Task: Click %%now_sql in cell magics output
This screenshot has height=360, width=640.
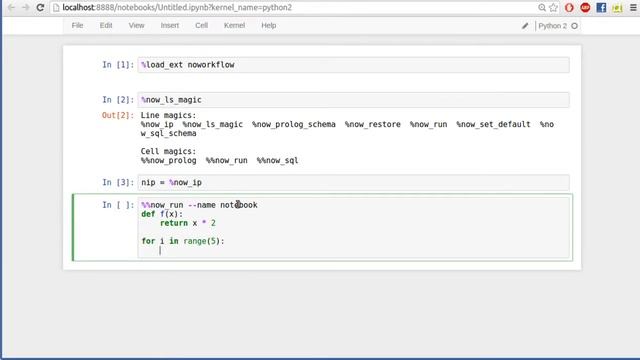Action: pyautogui.click(x=278, y=160)
